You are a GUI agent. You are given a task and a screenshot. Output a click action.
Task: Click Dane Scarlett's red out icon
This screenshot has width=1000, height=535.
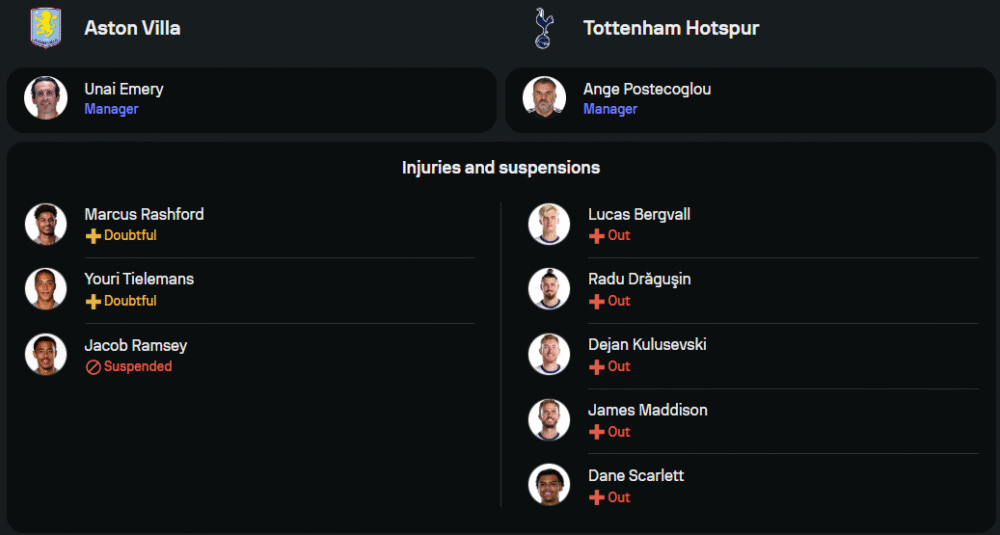597,497
